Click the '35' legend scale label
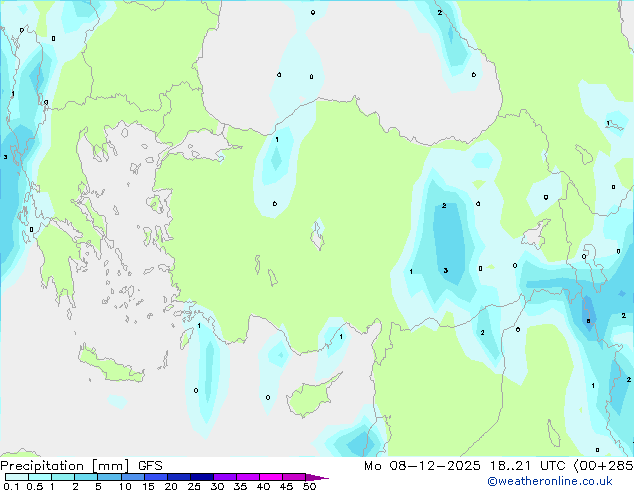This screenshot has height=490, width=634. 240,486
